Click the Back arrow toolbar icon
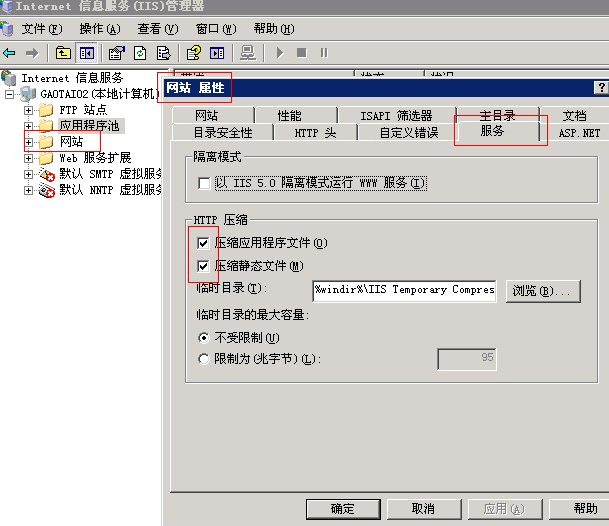The height and width of the screenshot is (526, 609). [10, 52]
